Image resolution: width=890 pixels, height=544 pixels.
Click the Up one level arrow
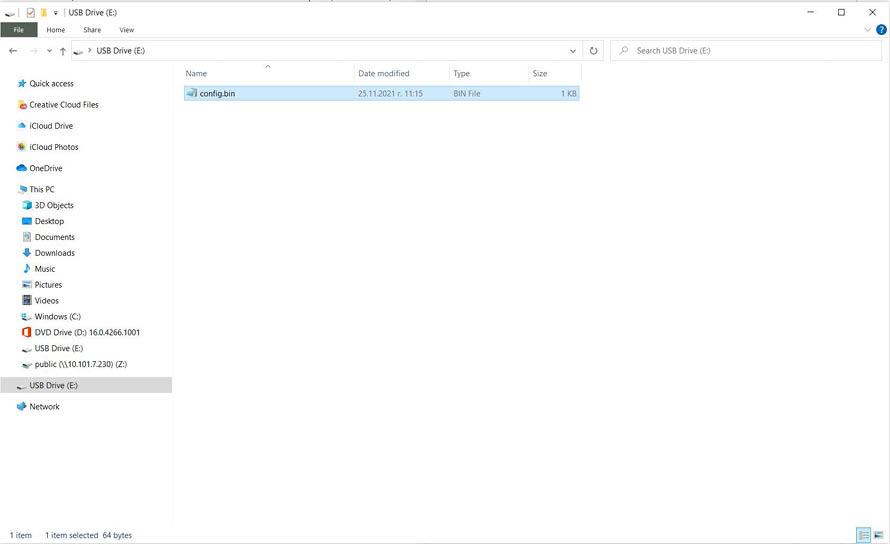[x=62, y=51]
